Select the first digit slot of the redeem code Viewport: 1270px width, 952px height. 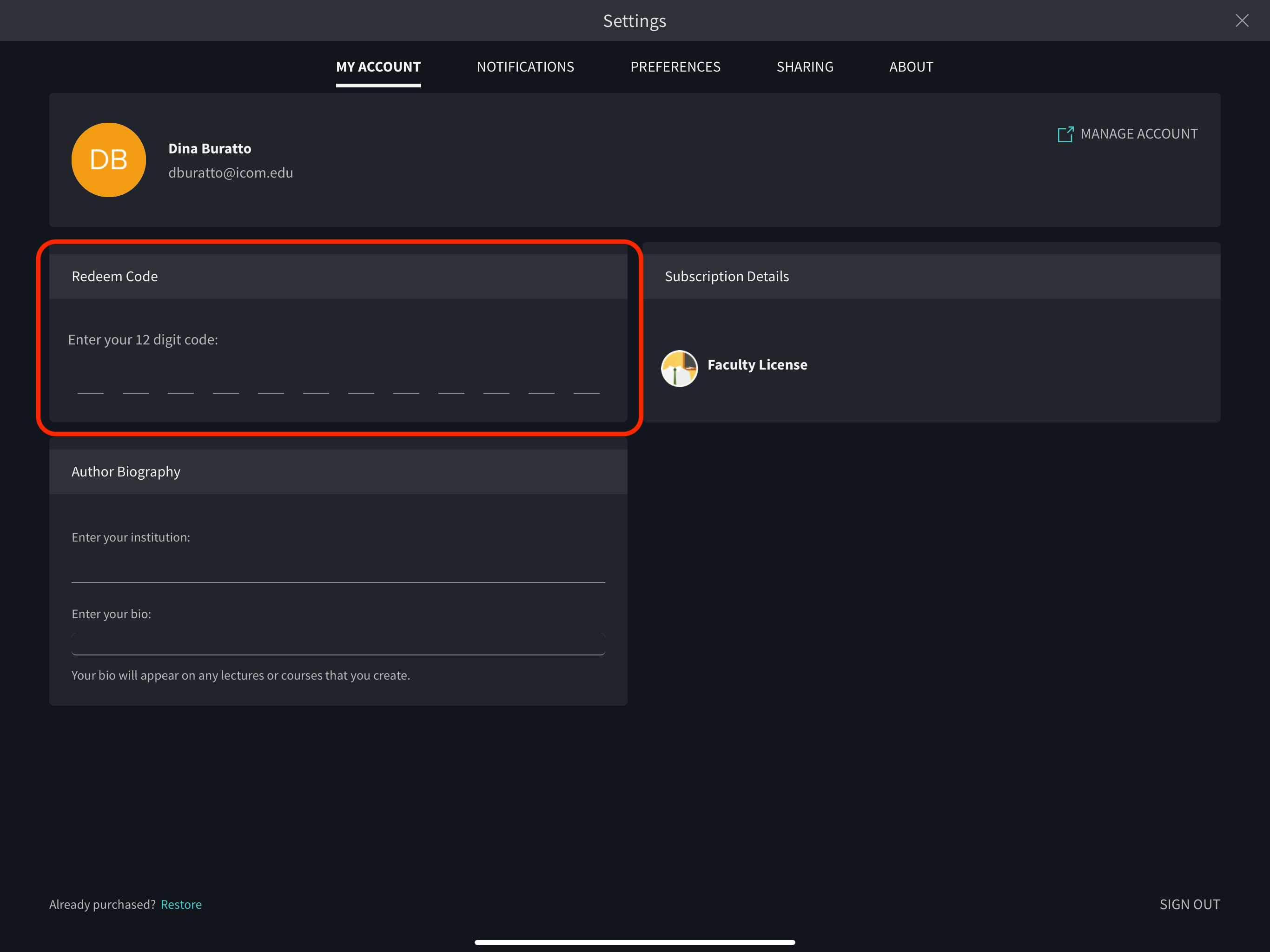[x=91, y=382]
